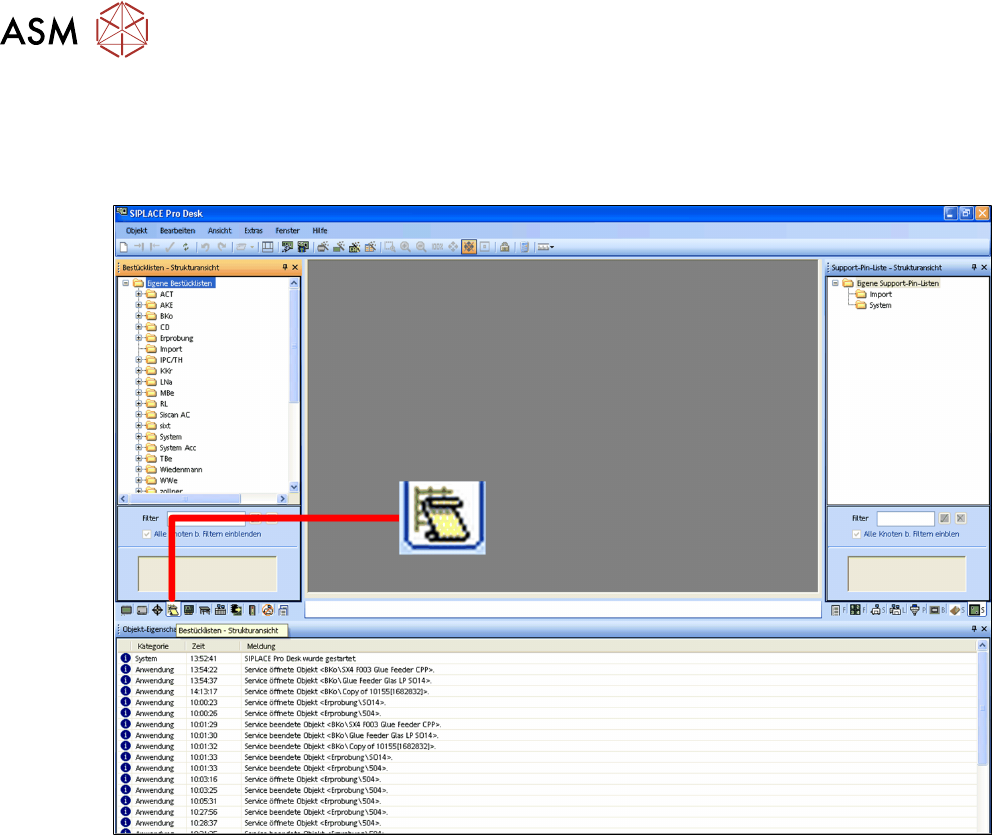Click the zoom out magnifier icon
This screenshot has width=992, height=835.
point(421,247)
